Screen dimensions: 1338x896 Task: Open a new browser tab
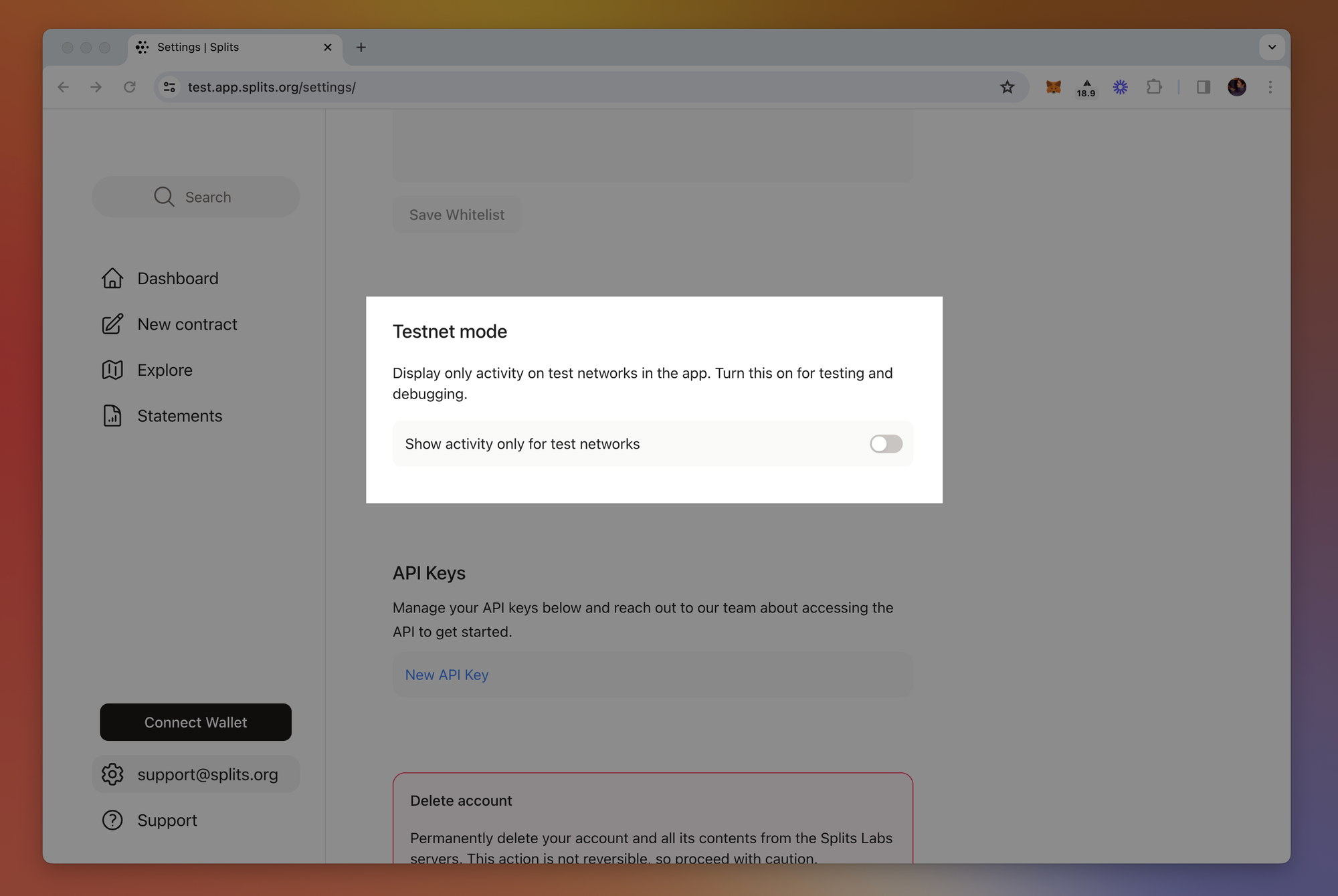click(361, 47)
